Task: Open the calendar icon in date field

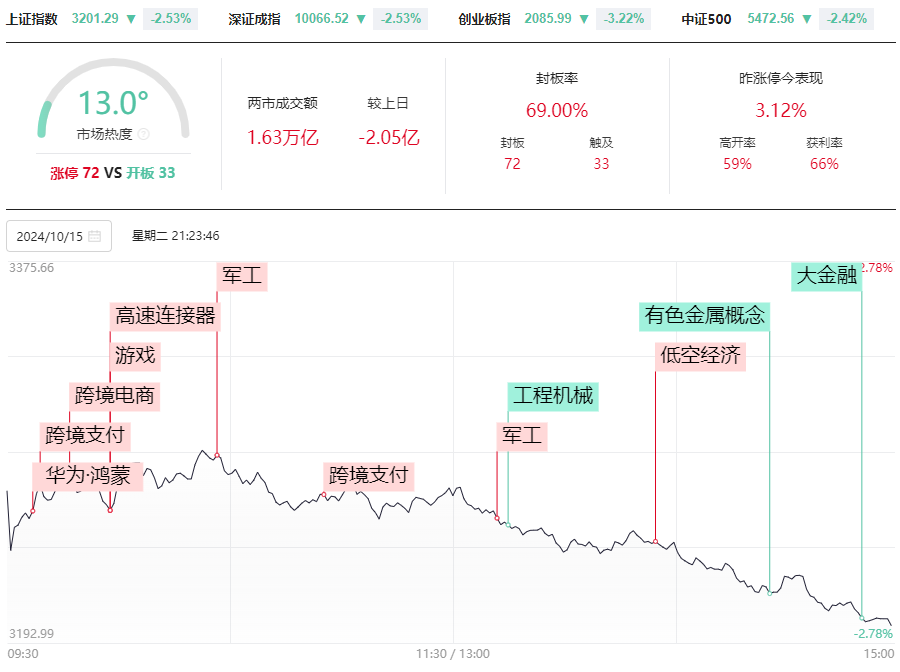Action: [x=95, y=236]
